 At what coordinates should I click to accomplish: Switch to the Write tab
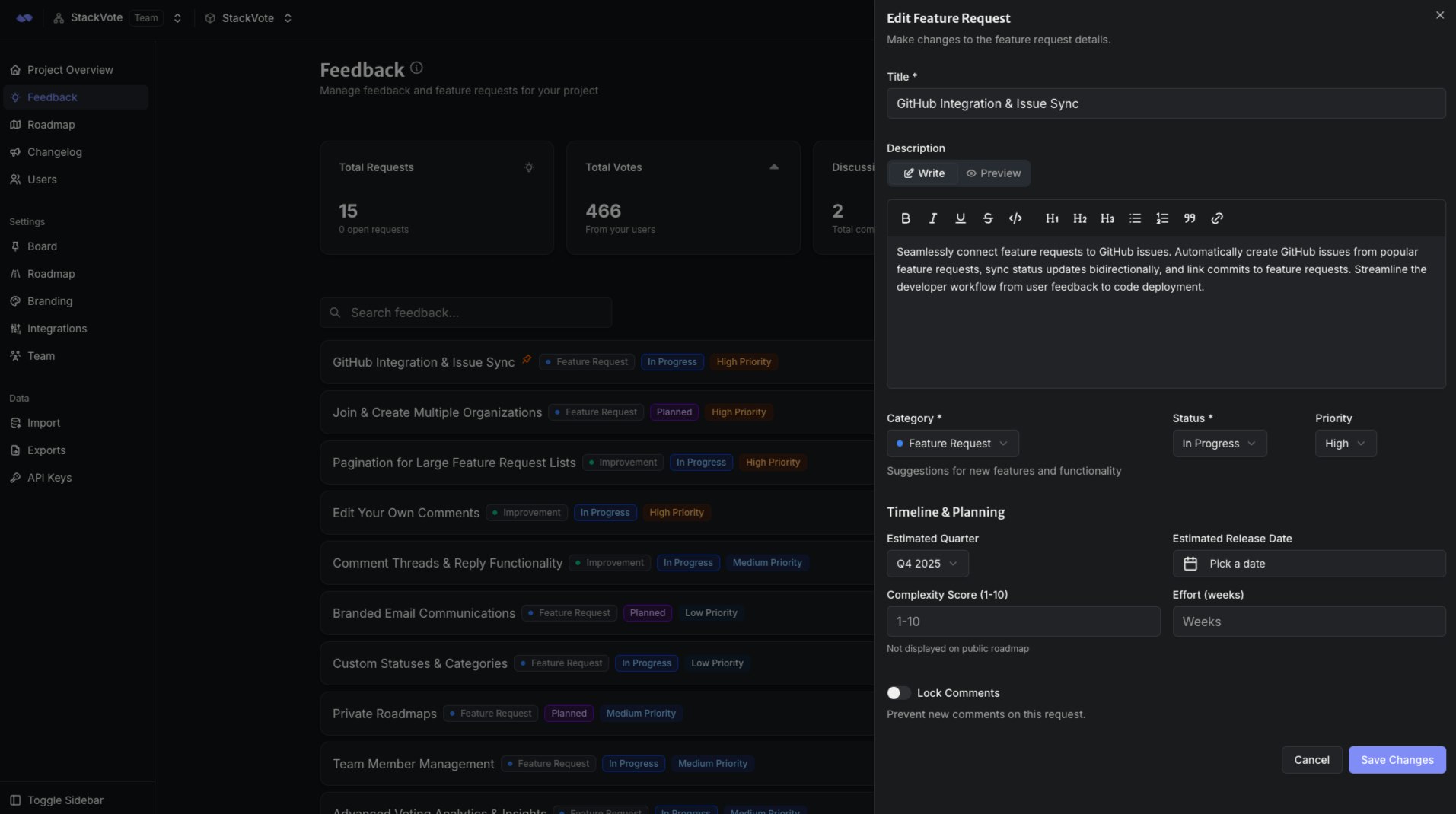click(x=924, y=173)
